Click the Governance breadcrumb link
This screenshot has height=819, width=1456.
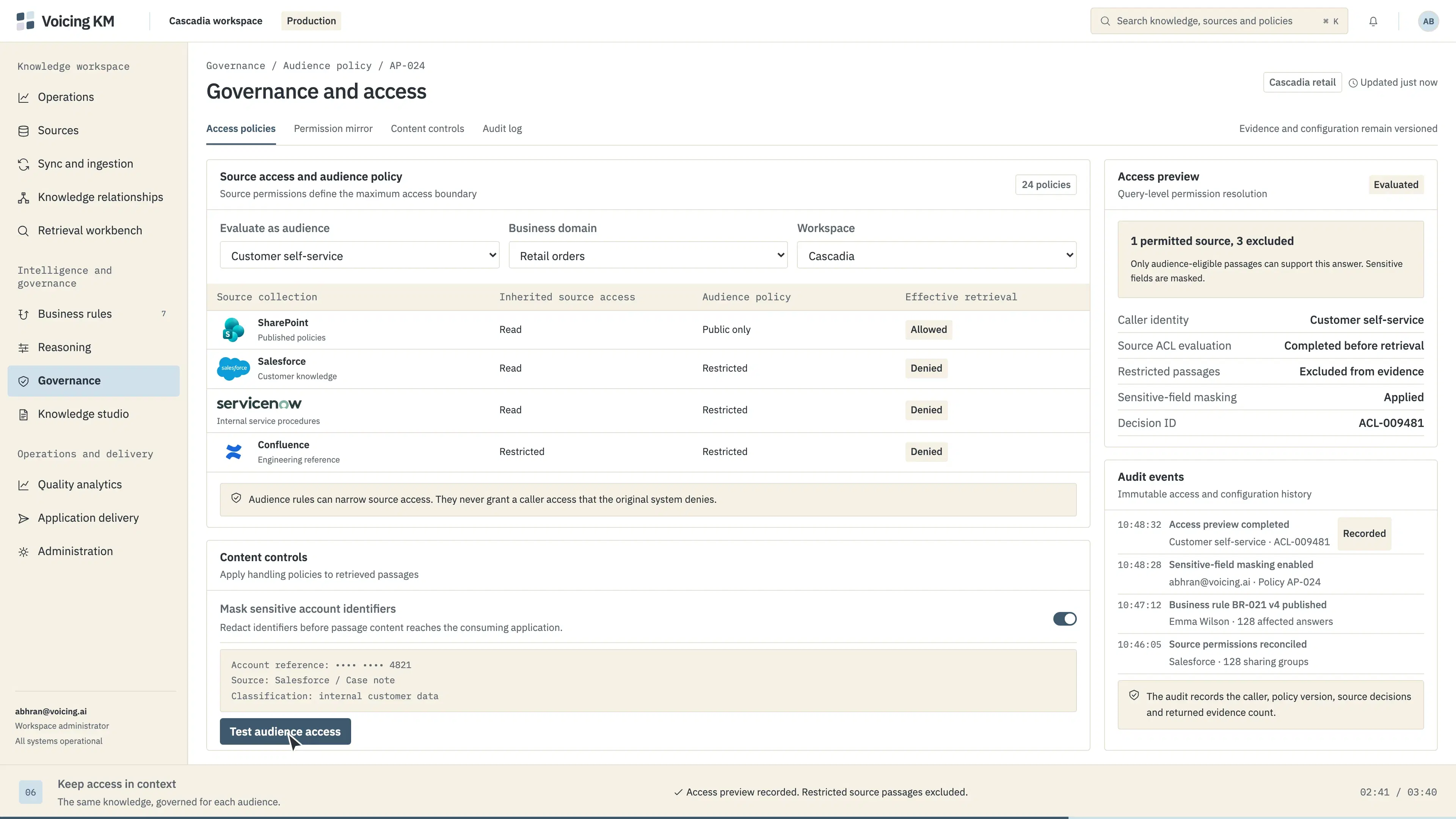click(235, 66)
